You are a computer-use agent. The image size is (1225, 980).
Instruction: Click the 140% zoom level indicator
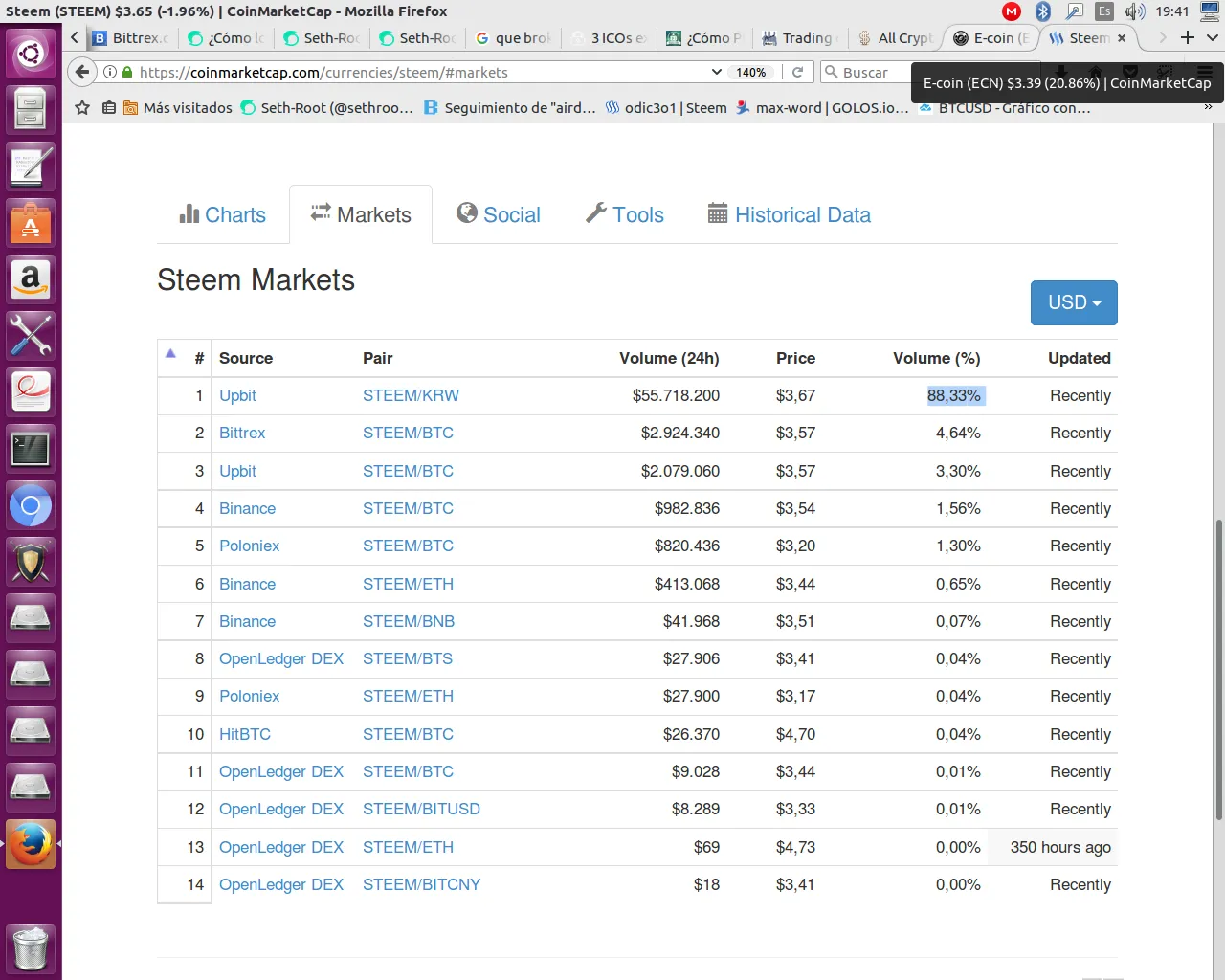(x=751, y=72)
